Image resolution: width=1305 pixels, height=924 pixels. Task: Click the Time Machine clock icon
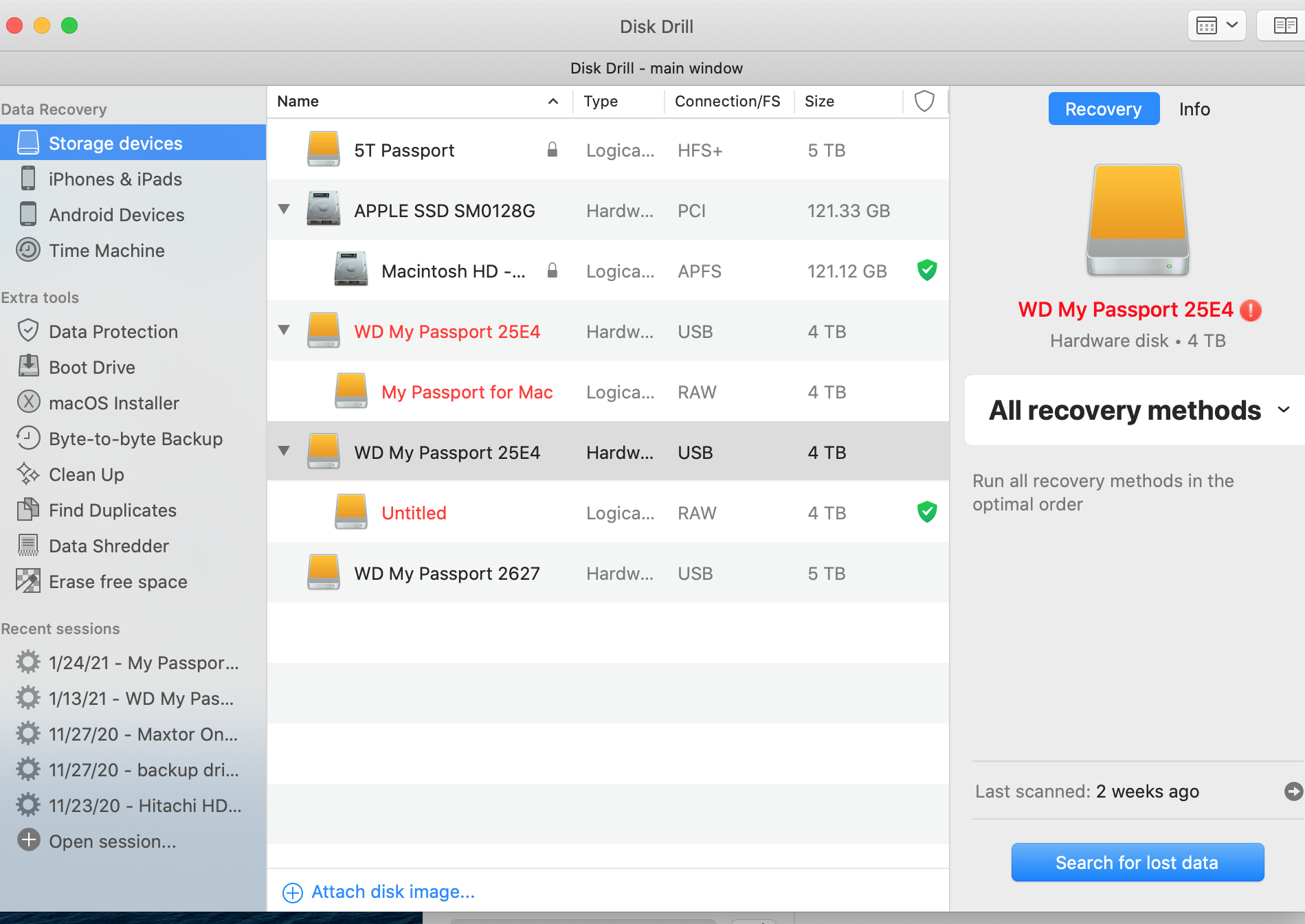point(28,250)
